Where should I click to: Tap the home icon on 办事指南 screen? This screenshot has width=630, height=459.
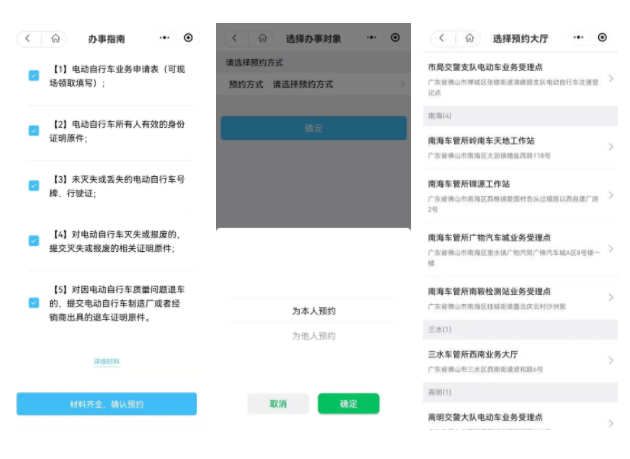point(55,38)
